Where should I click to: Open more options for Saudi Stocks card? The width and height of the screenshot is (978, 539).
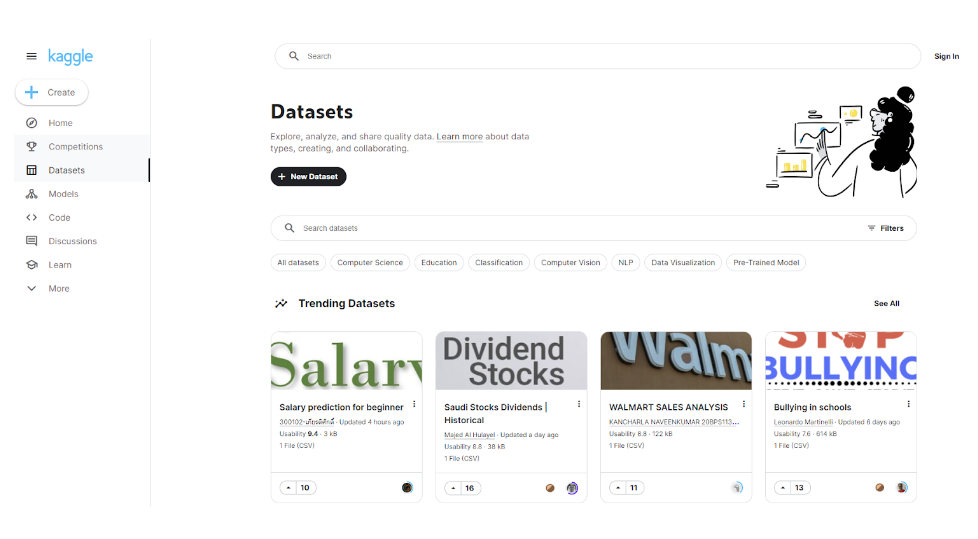tap(579, 404)
